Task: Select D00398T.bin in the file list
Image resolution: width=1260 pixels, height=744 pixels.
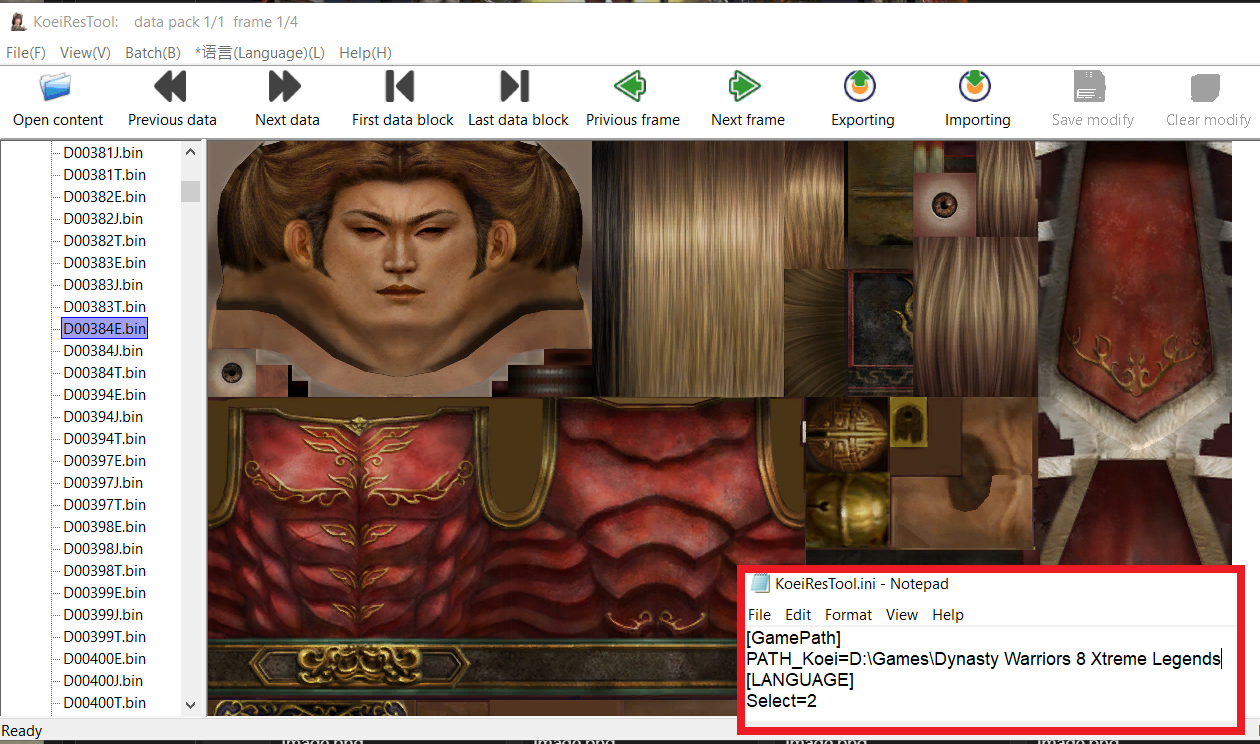Action: point(104,570)
